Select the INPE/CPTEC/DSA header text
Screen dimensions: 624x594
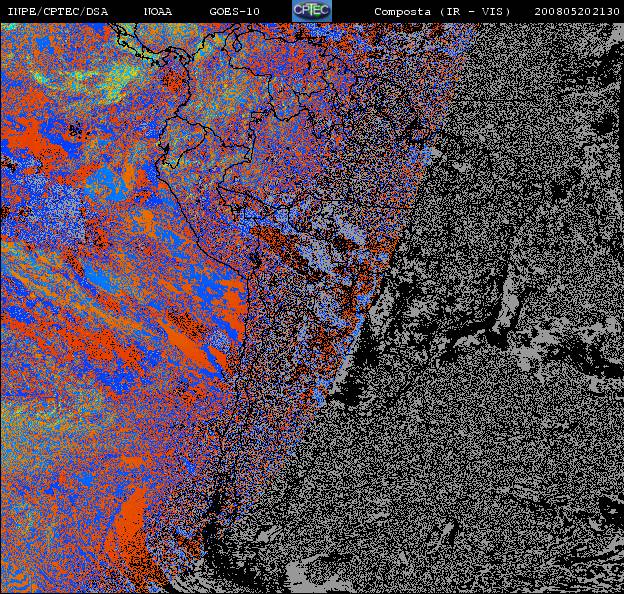(x=58, y=12)
